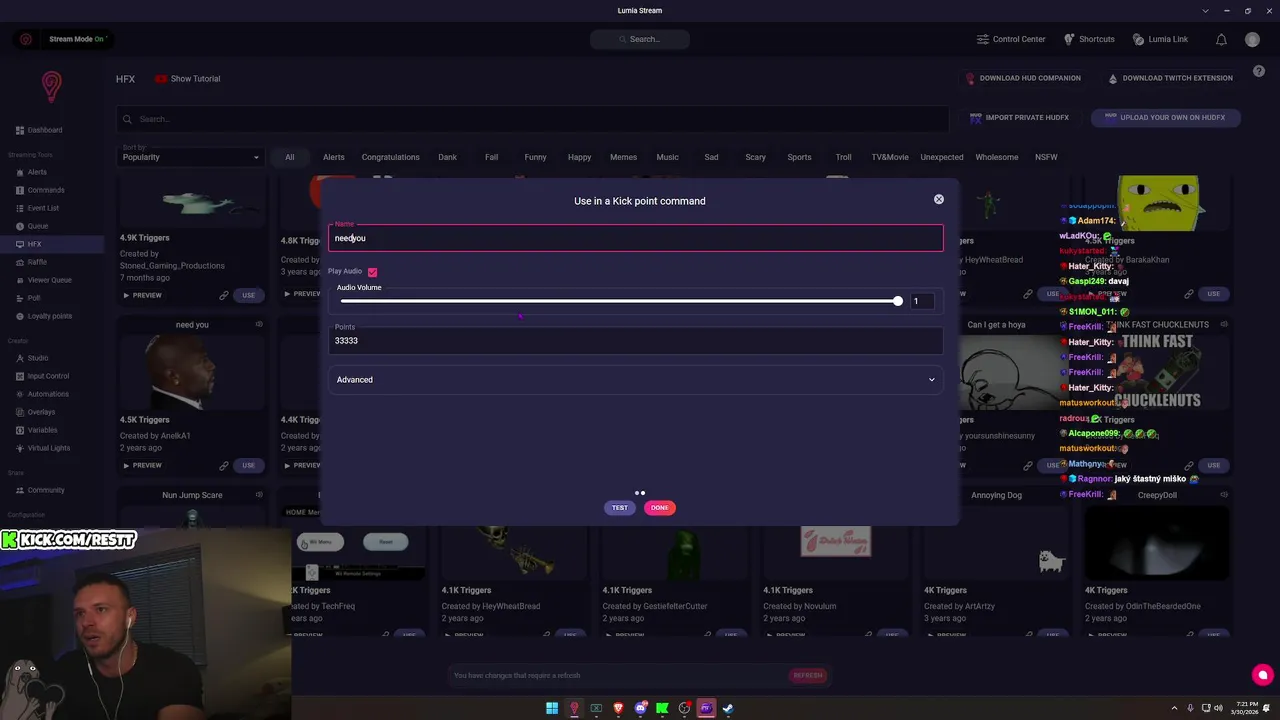Click the DONE button
Image resolution: width=1280 pixels, height=720 pixels.
point(660,508)
